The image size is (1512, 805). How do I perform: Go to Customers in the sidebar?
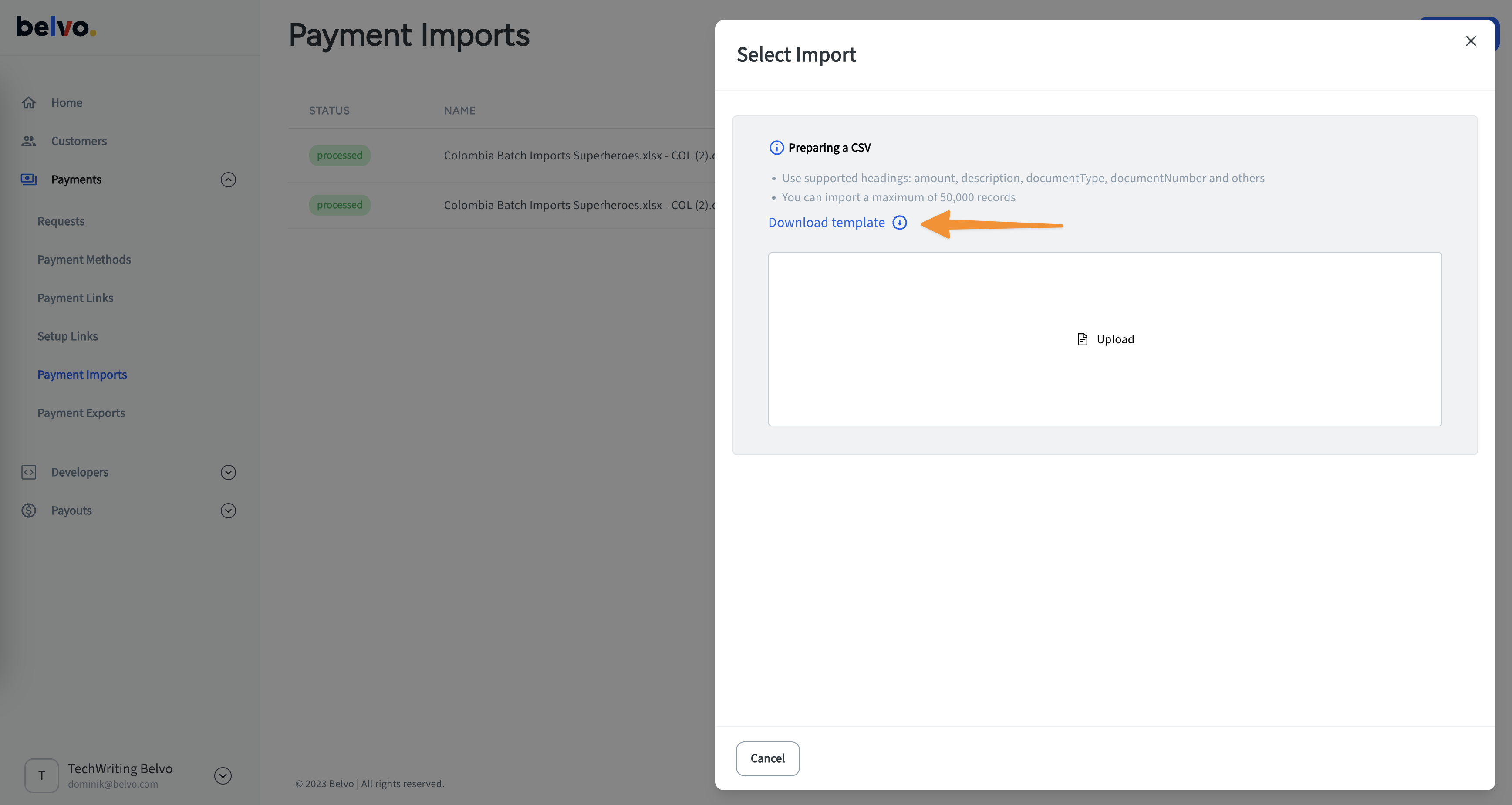[x=79, y=141]
